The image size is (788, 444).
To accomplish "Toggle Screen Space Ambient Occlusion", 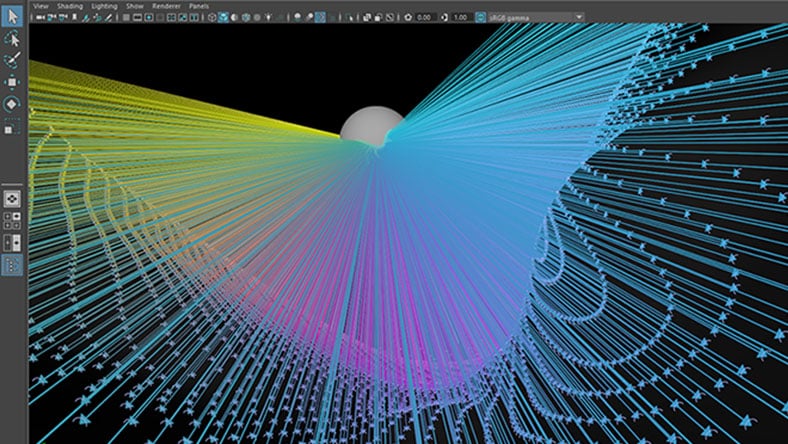I will click(x=298, y=18).
